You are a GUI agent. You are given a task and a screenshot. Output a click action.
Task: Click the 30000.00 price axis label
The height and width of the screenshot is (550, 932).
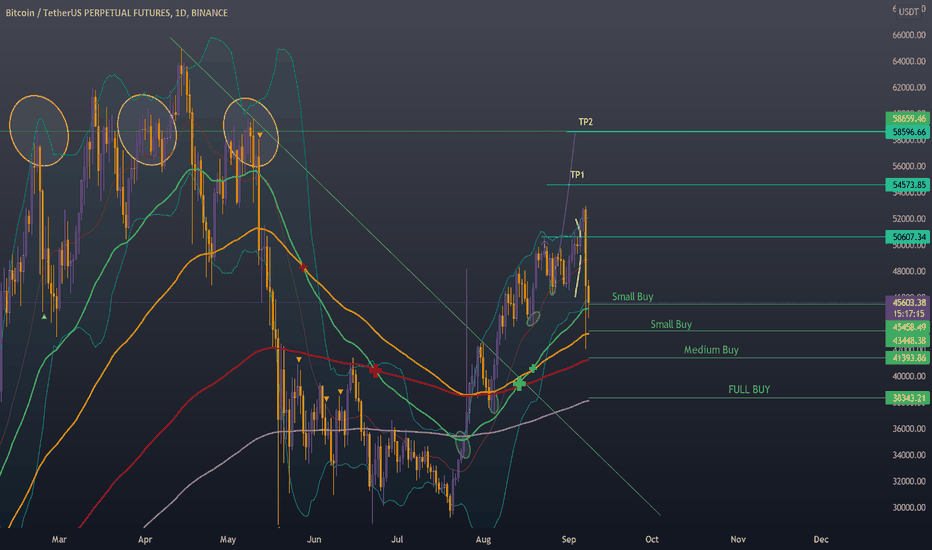click(x=909, y=507)
